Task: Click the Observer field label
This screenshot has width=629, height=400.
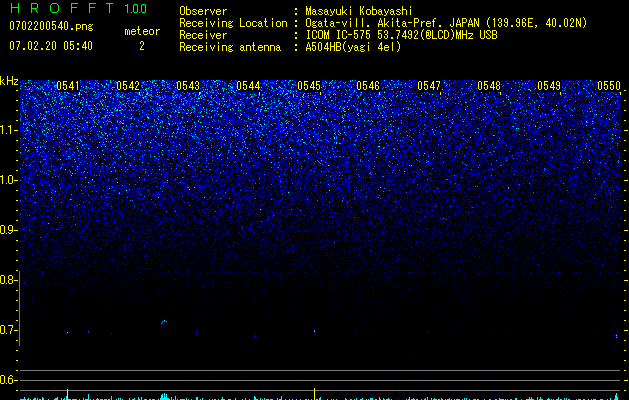Action: (203, 11)
